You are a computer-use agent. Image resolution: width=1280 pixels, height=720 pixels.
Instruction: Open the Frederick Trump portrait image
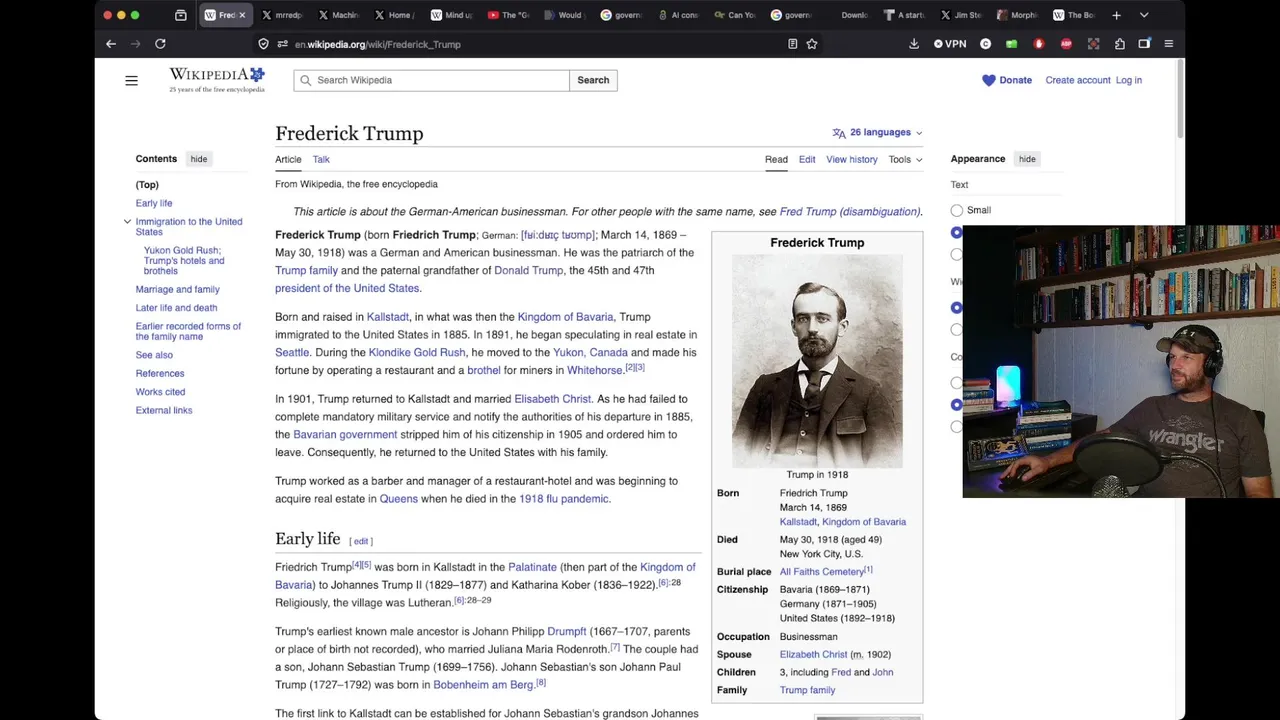[x=817, y=361]
